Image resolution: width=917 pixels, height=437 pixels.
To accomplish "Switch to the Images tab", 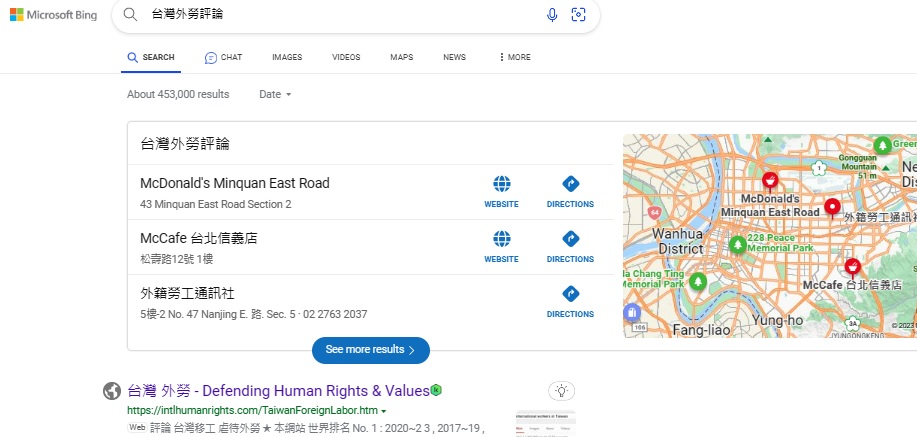I will tap(287, 57).
